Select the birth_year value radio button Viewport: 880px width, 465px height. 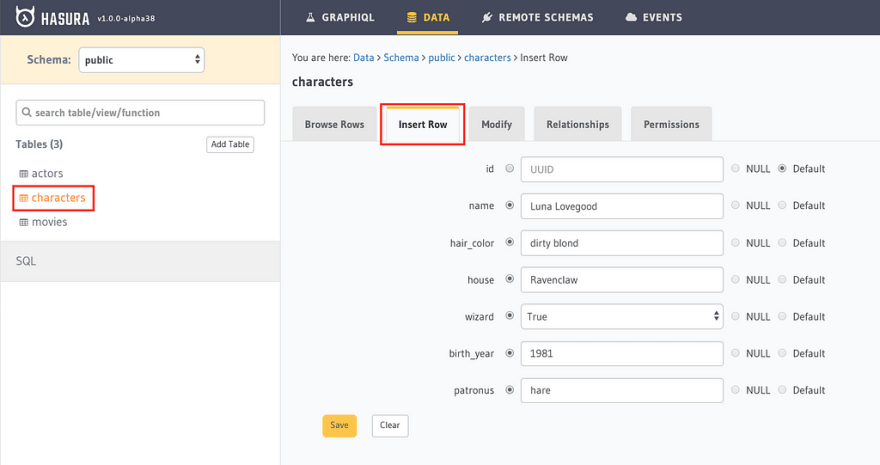point(510,353)
